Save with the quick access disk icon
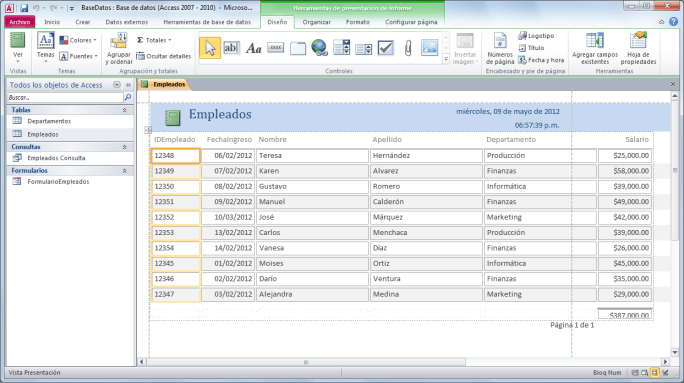This screenshot has width=684, height=383. (x=24, y=8)
